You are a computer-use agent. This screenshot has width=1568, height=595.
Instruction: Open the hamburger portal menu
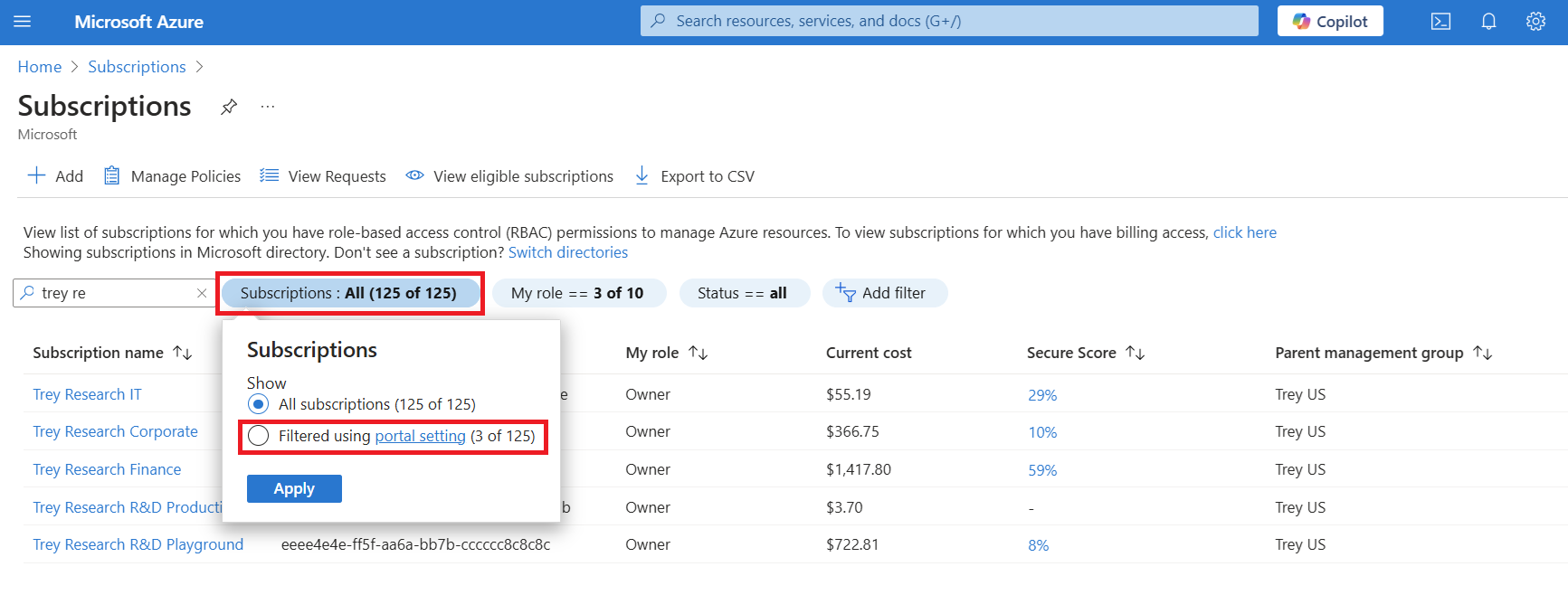point(23,22)
